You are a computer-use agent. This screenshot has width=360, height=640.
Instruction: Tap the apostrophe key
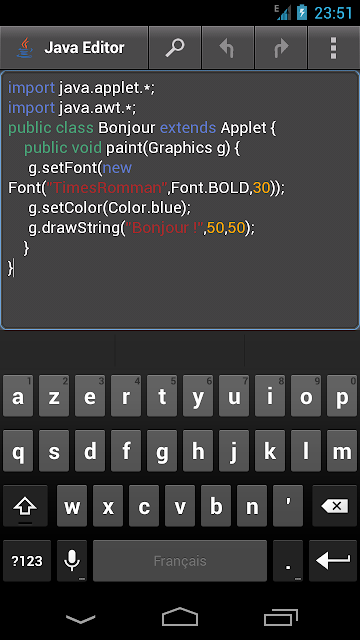click(x=288, y=506)
